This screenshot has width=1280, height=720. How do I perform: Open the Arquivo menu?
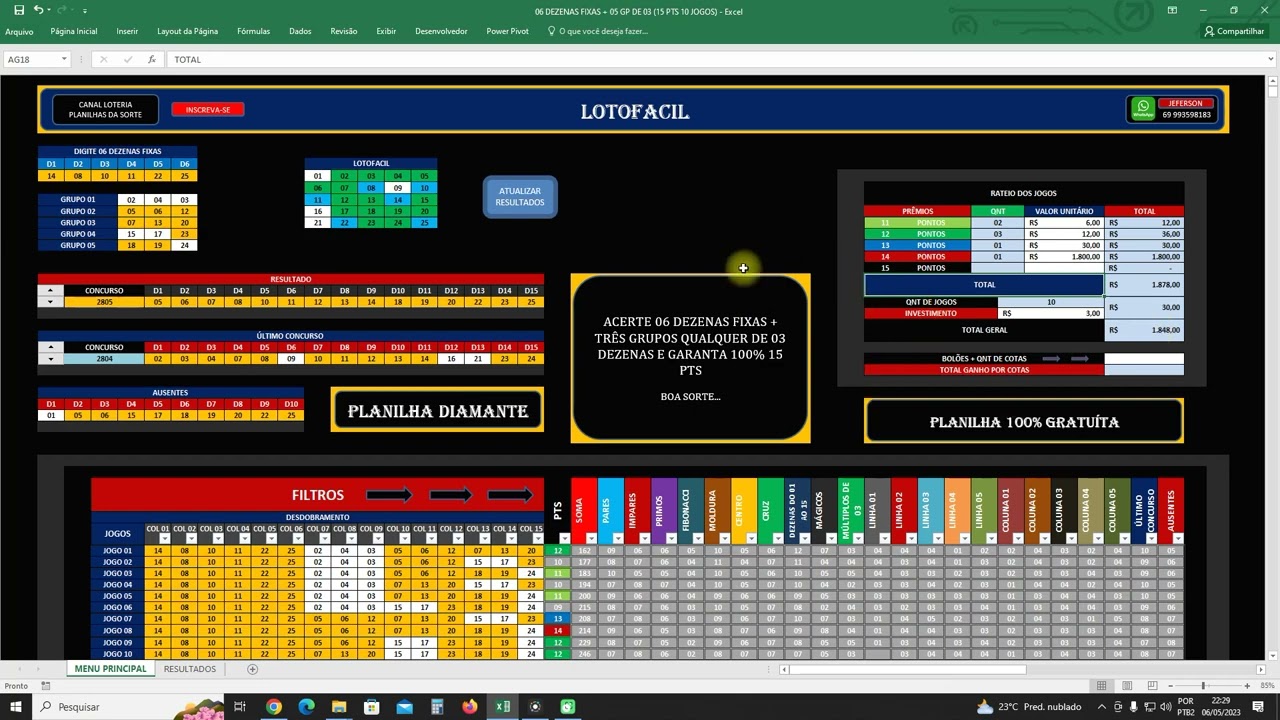click(19, 31)
